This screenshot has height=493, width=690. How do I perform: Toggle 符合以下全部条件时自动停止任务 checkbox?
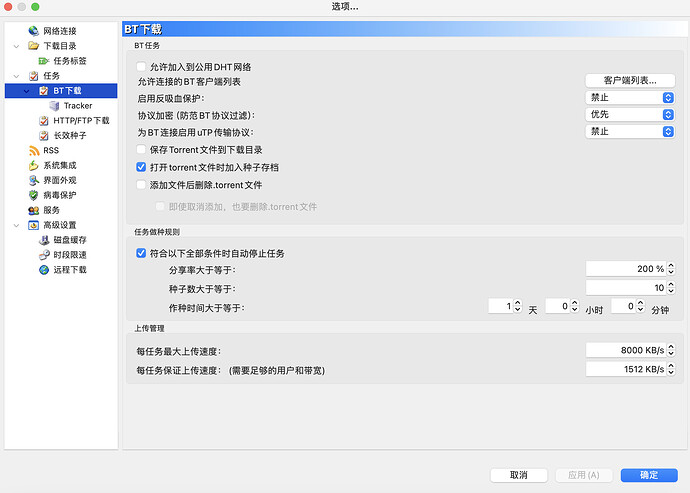pyautogui.click(x=142, y=253)
